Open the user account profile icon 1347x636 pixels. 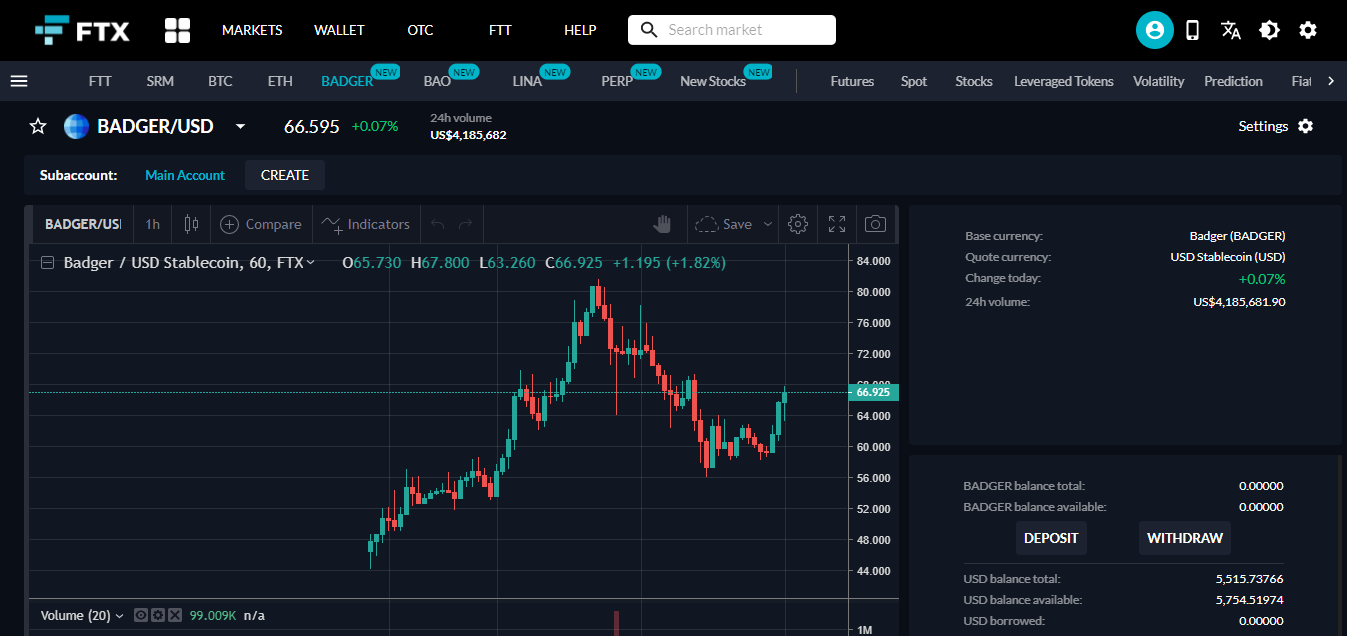(1154, 30)
